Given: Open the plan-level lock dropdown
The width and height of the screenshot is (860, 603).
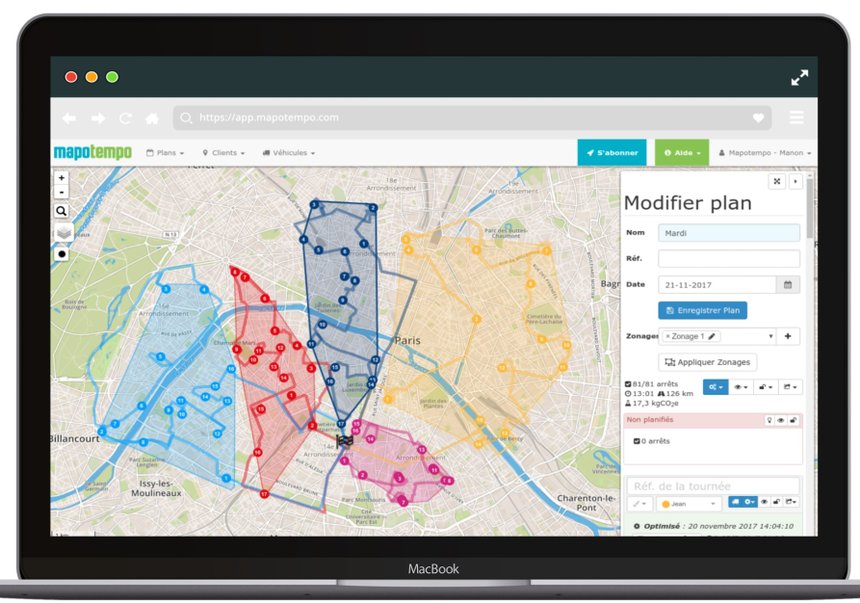Looking at the screenshot, I should point(766,387).
